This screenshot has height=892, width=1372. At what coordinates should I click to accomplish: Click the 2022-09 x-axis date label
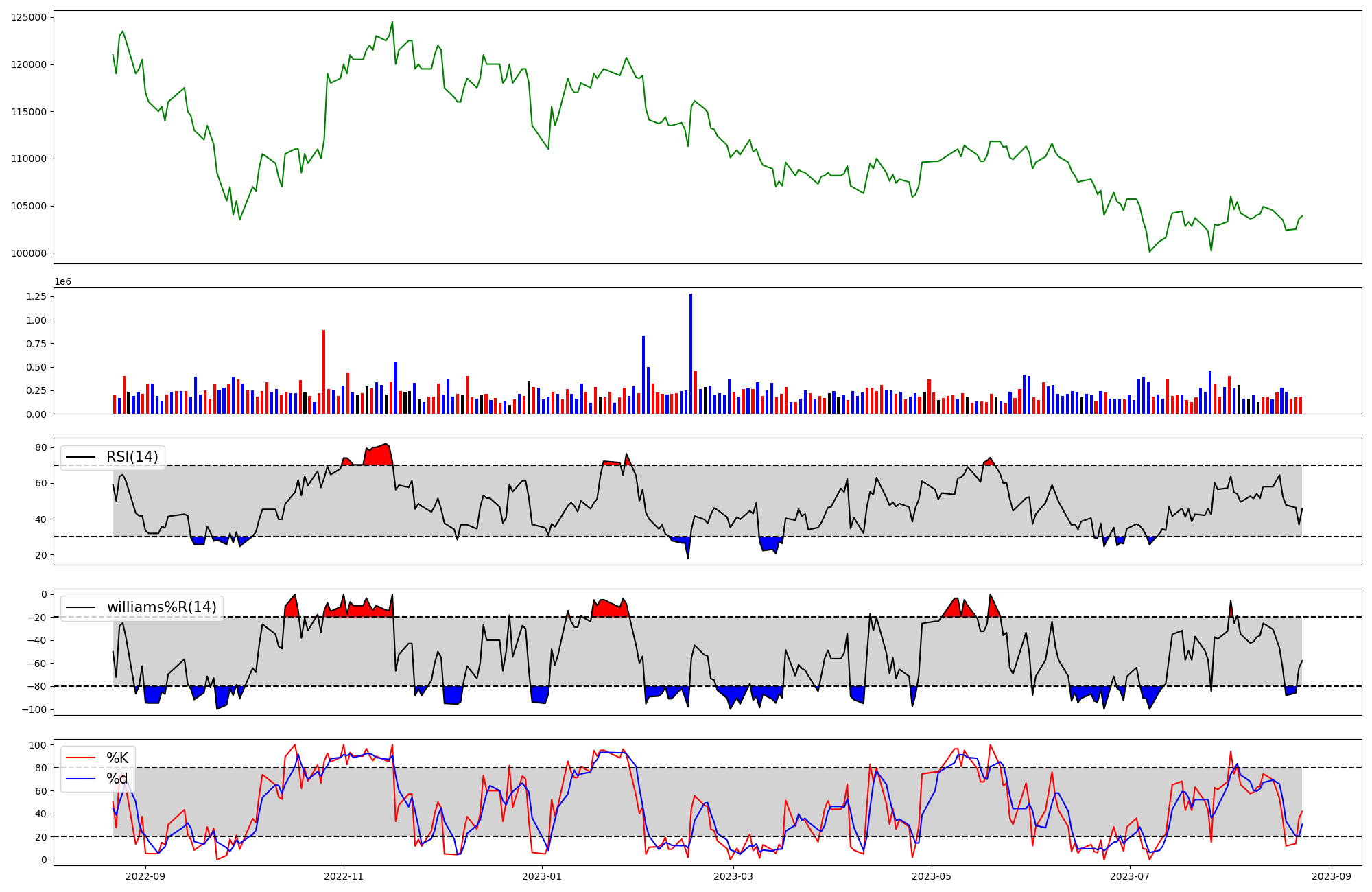[x=145, y=876]
